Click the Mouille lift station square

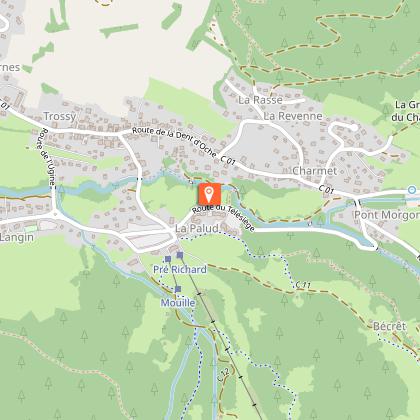click(x=178, y=289)
